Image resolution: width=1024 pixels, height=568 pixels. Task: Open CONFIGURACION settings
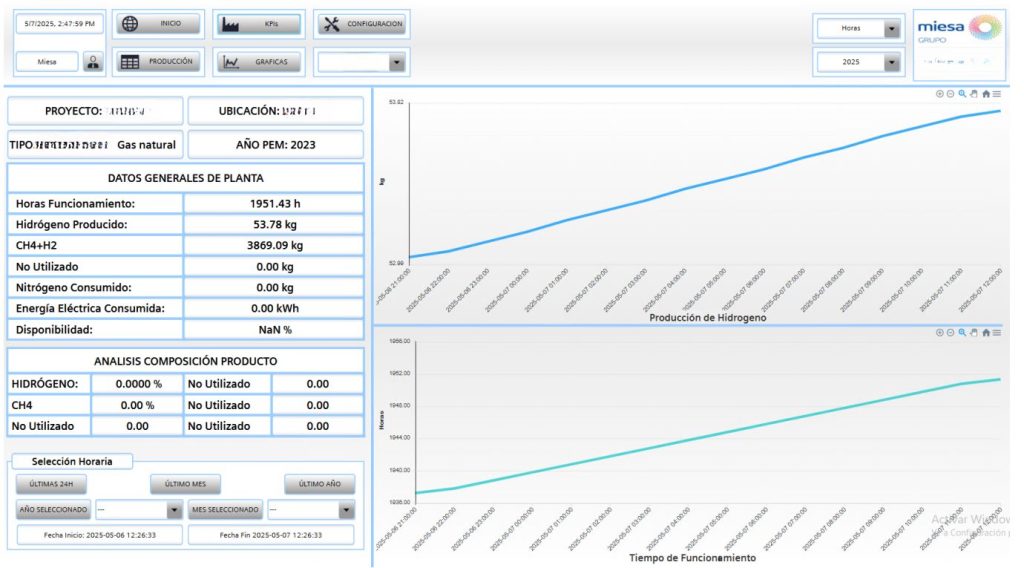362,24
